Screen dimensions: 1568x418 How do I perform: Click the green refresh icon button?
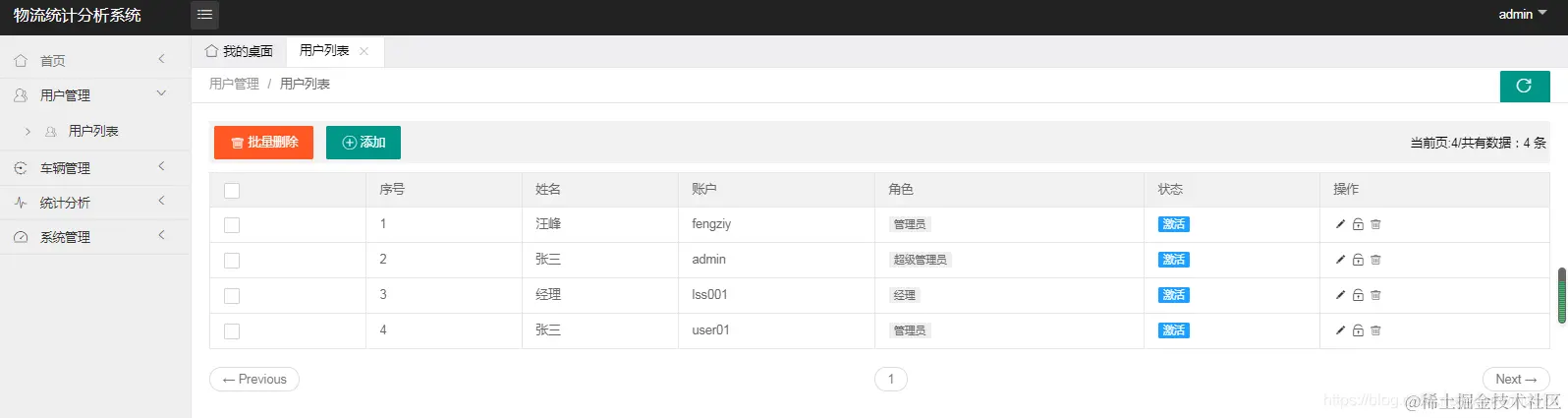1525,86
